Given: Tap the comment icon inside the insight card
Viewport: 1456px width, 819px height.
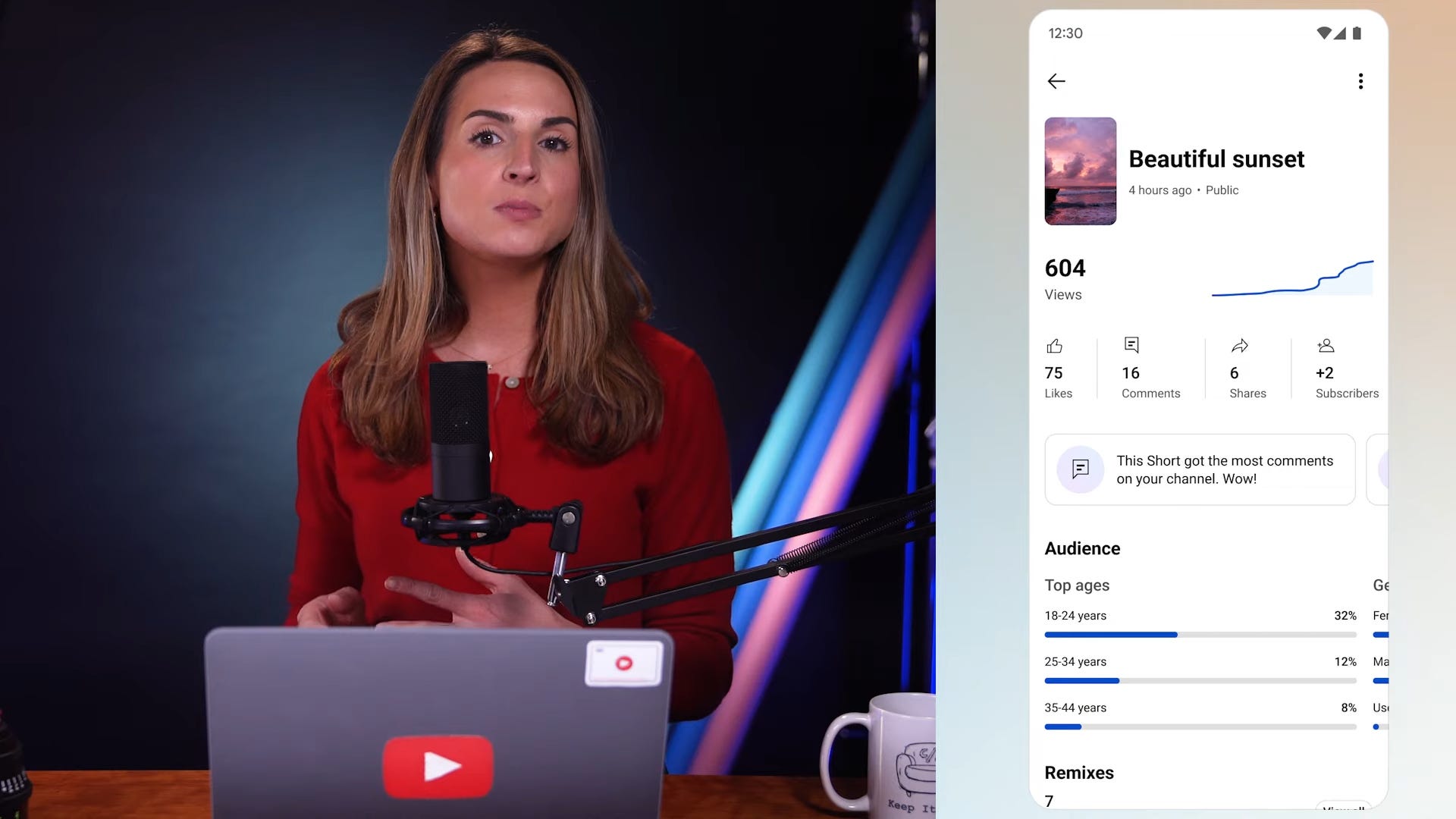Looking at the screenshot, I should [1080, 469].
